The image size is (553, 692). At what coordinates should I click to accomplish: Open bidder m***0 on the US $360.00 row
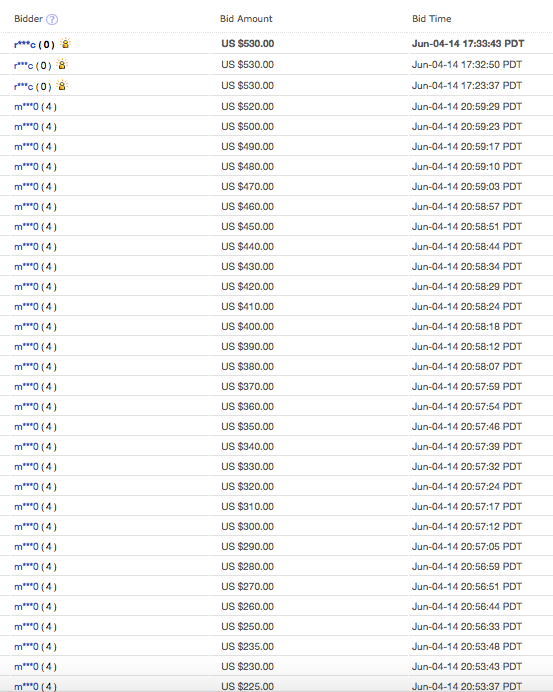click(x=26, y=407)
